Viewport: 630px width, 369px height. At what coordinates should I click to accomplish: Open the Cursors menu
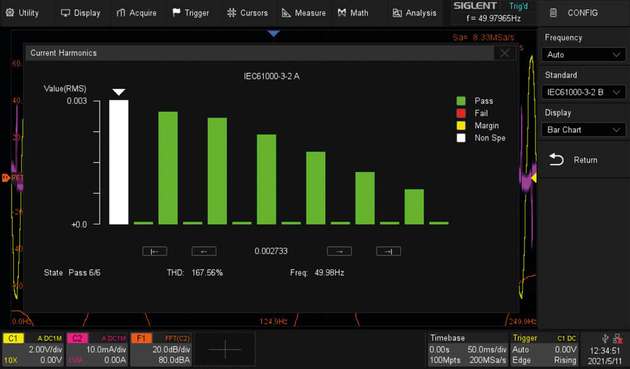[247, 13]
